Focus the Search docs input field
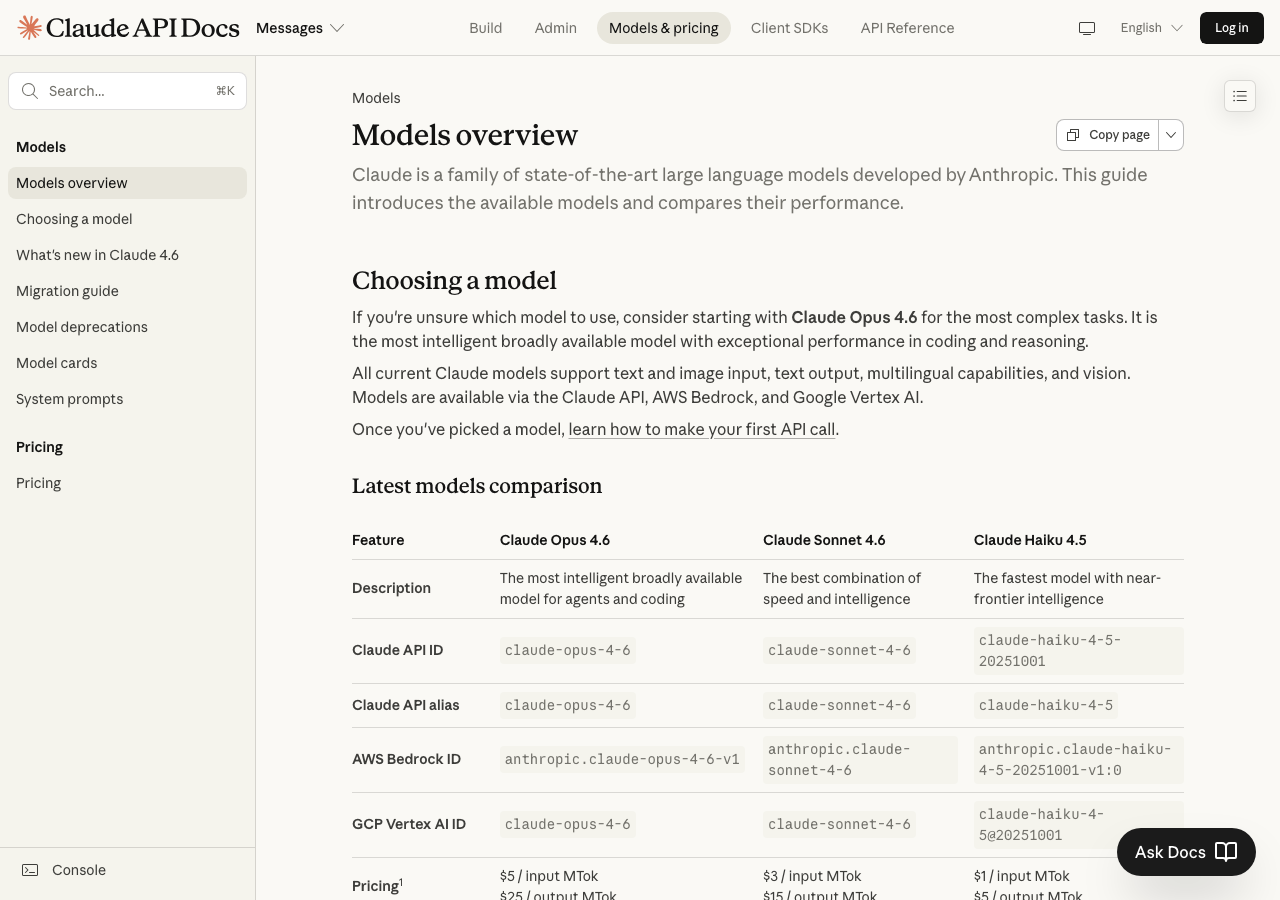The height and width of the screenshot is (900, 1280). click(x=130, y=91)
